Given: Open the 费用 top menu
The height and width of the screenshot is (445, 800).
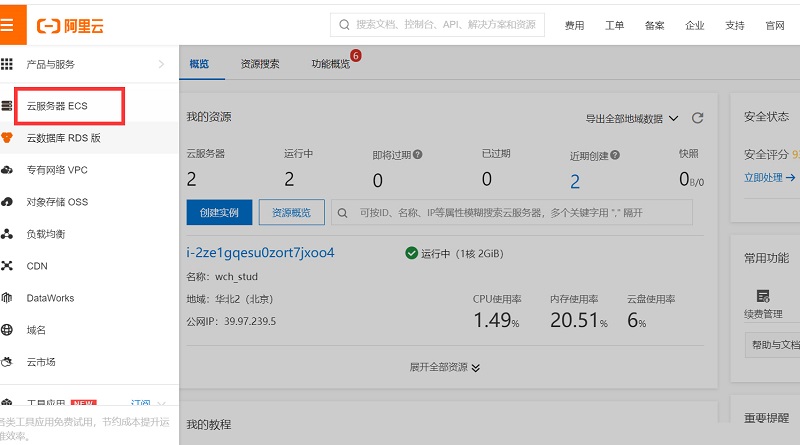Looking at the screenshot, I should point(574,25).
